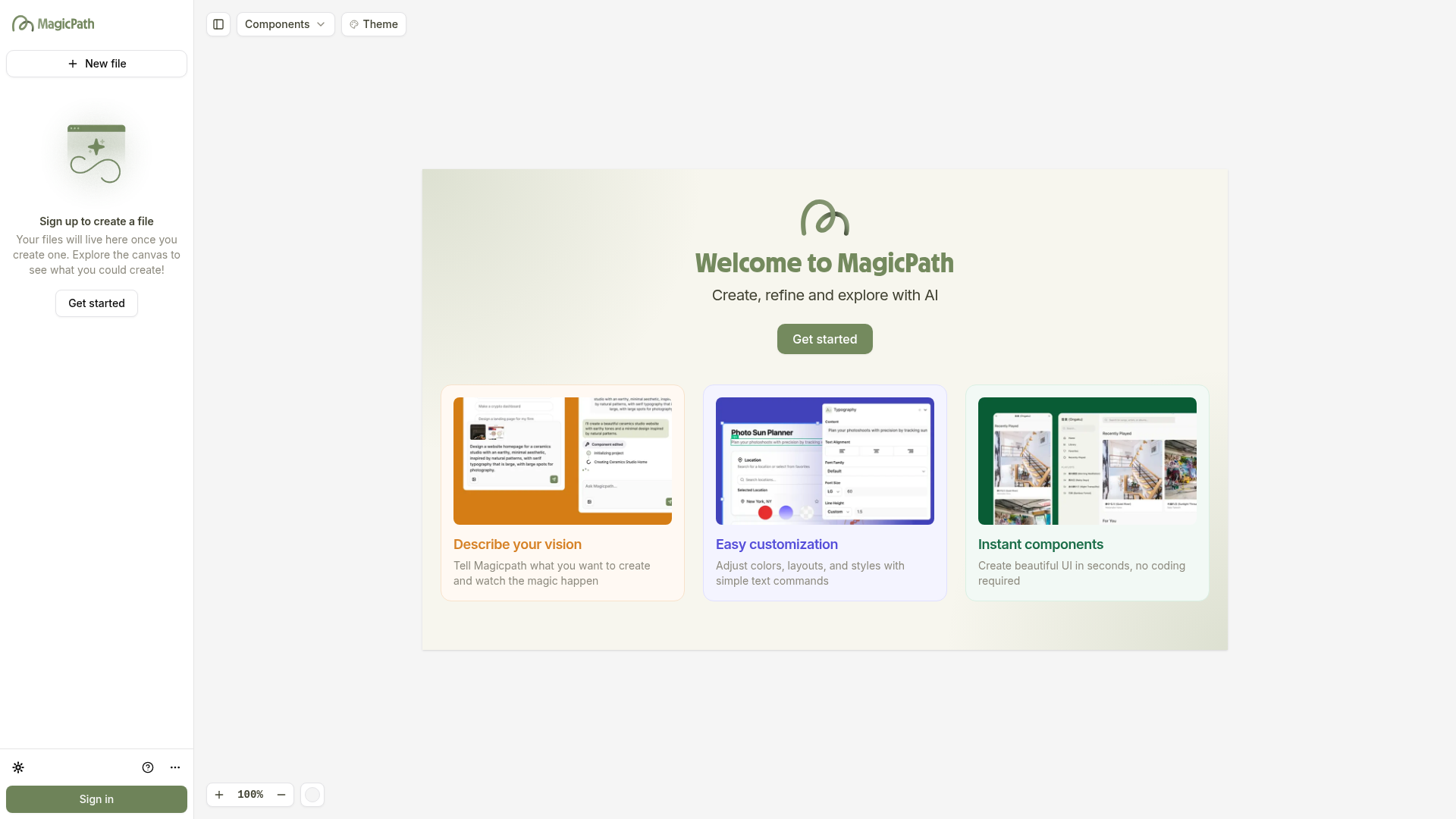
Task: Click the canvas background color swatch
Action: pyautogui.click(x=312, y=795)
